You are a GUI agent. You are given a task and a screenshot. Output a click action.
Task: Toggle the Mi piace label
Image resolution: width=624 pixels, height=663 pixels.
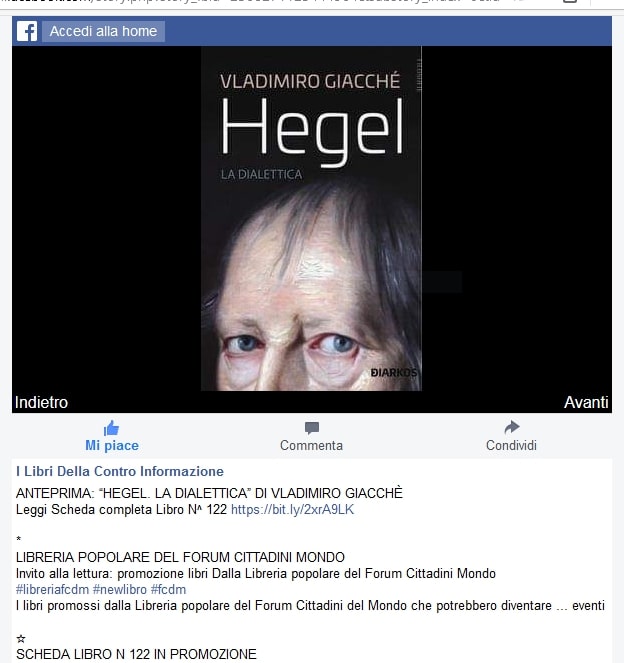click(112, 445)
